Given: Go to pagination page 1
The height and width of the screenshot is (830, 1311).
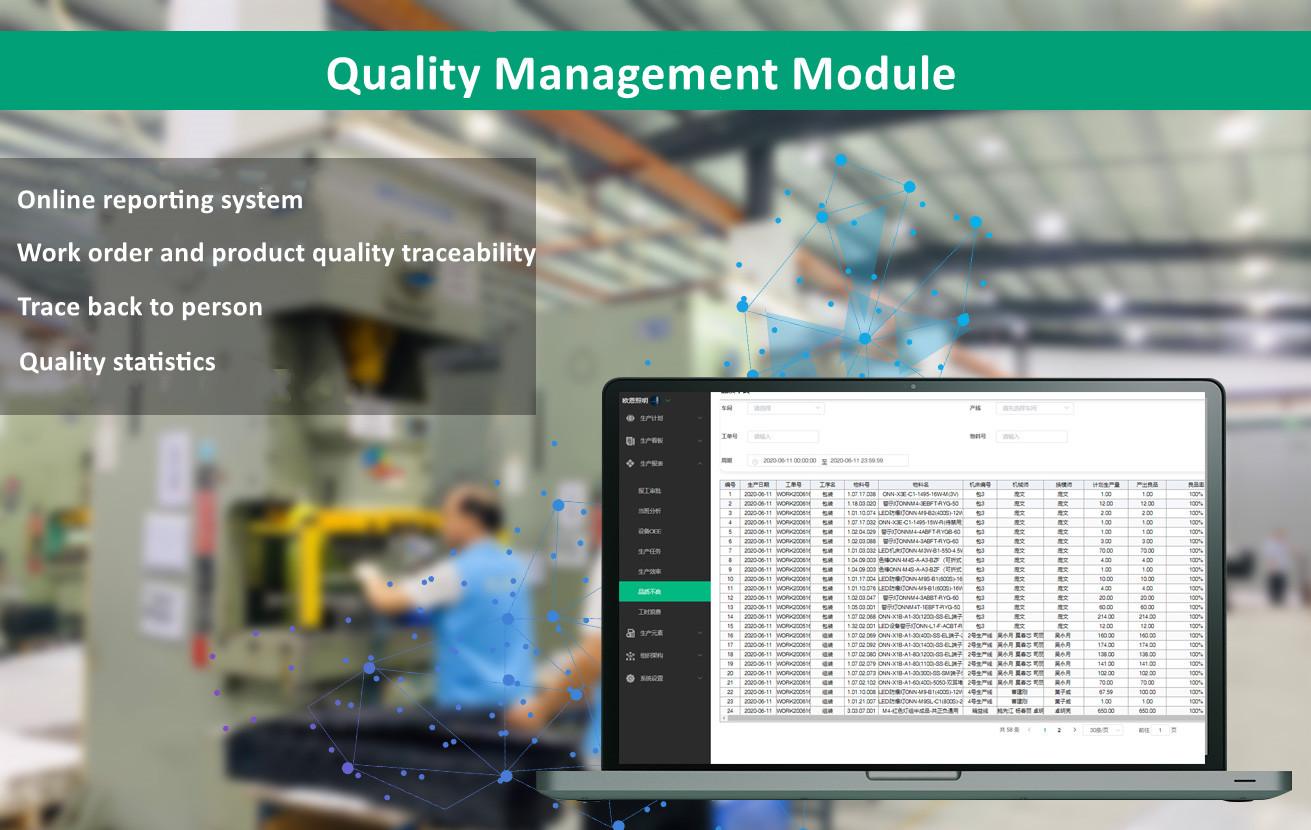Looking at the screenshot, I should tap(1045, 730).
